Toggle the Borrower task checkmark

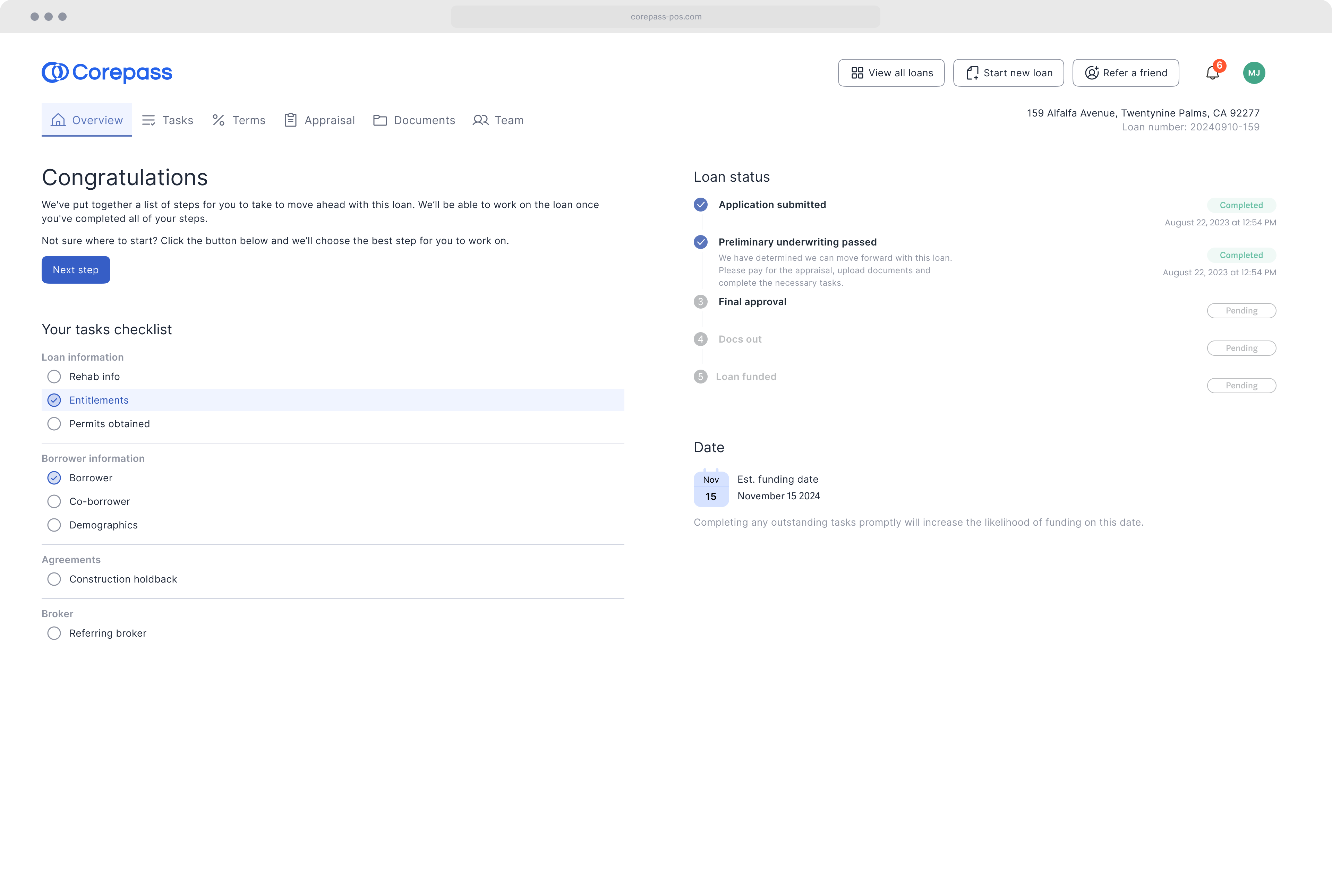click(54, 478)
